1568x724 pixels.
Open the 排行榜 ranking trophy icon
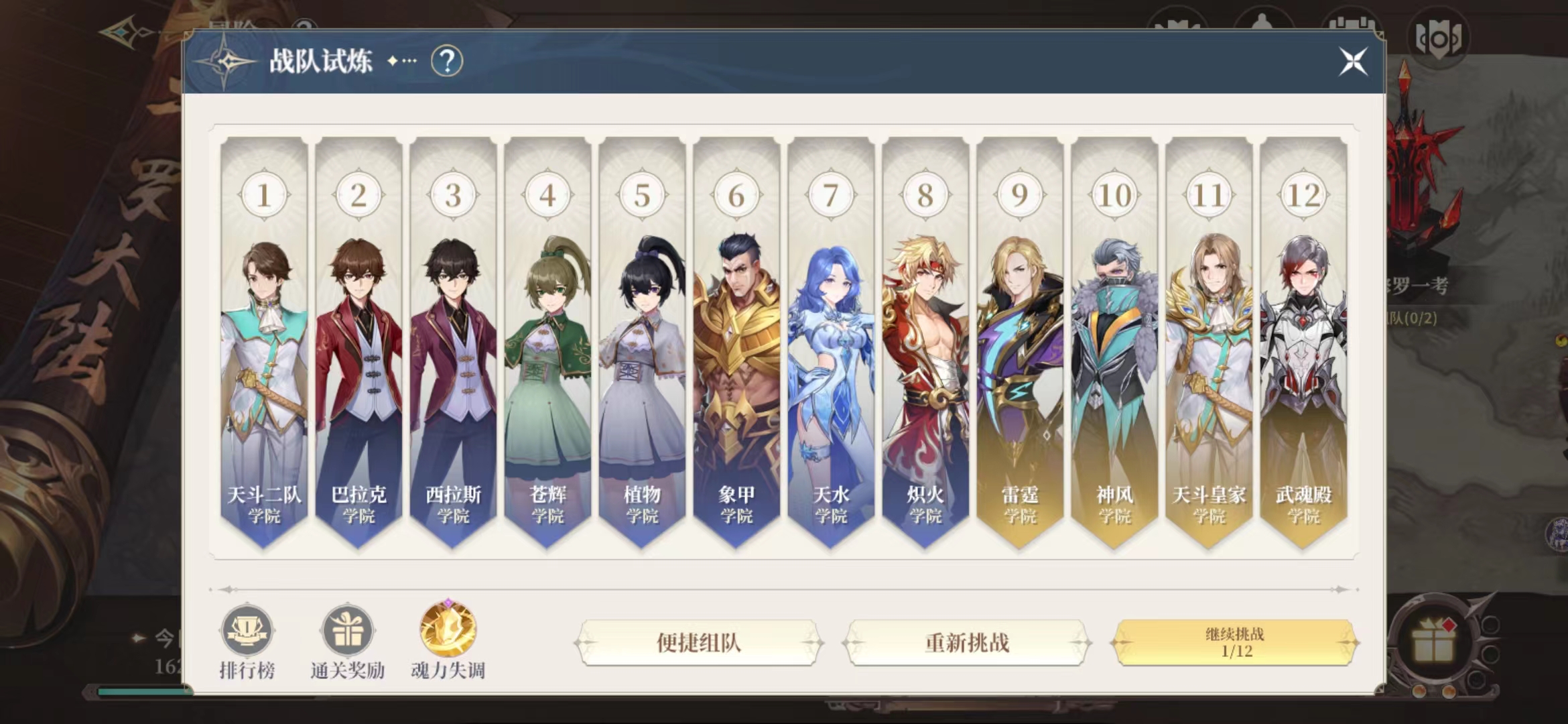(x=247, y=631)
